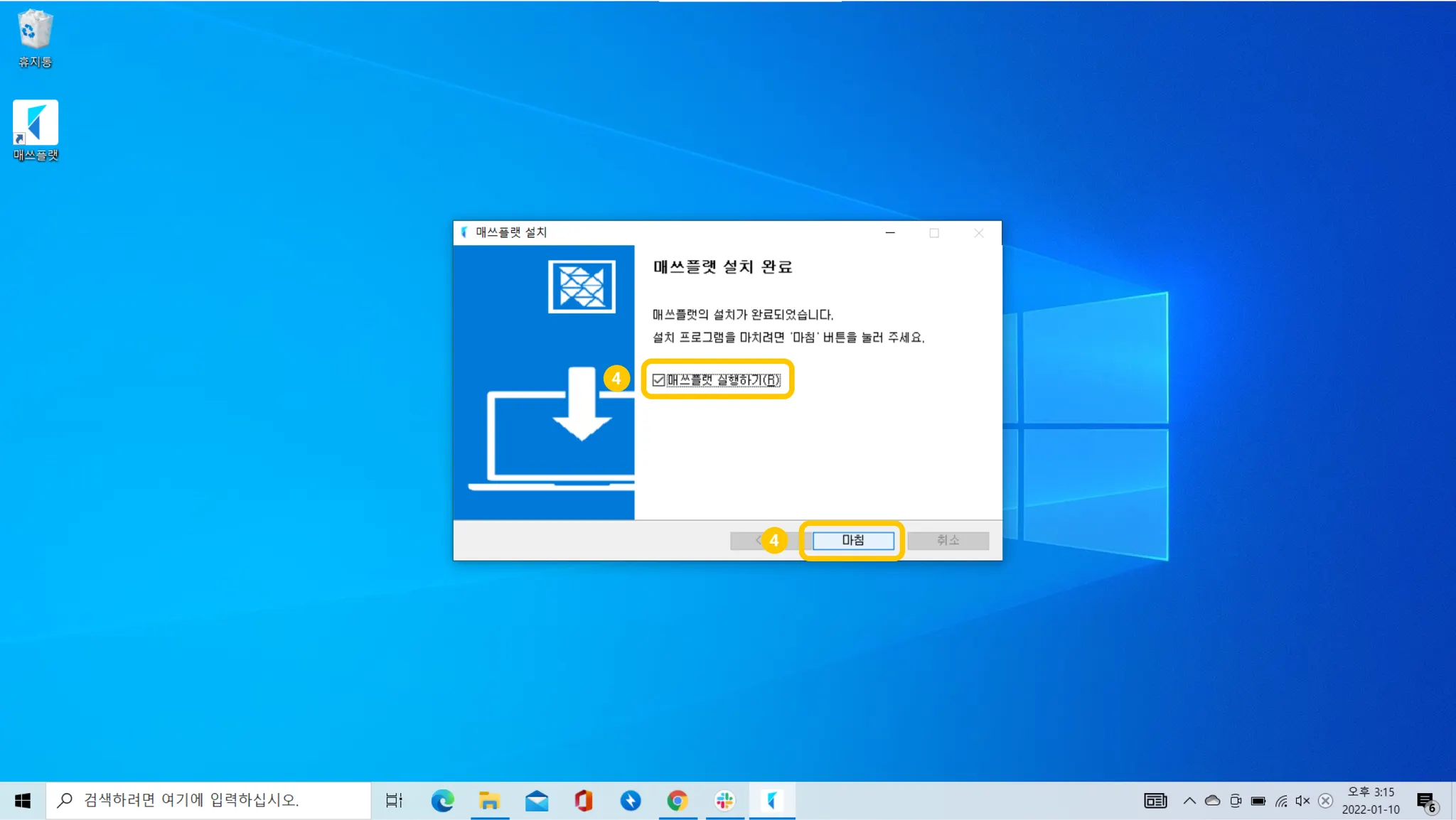
Task: Open the Wi-Fi network tray icon
Action: point(1280,801)
